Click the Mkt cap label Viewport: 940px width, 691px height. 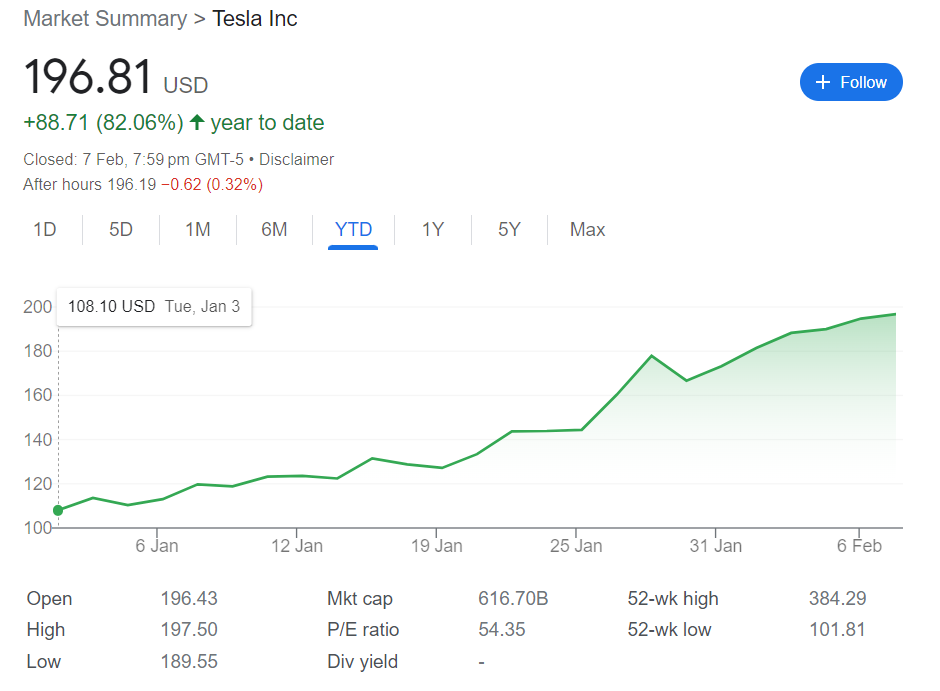coord(360,599)
